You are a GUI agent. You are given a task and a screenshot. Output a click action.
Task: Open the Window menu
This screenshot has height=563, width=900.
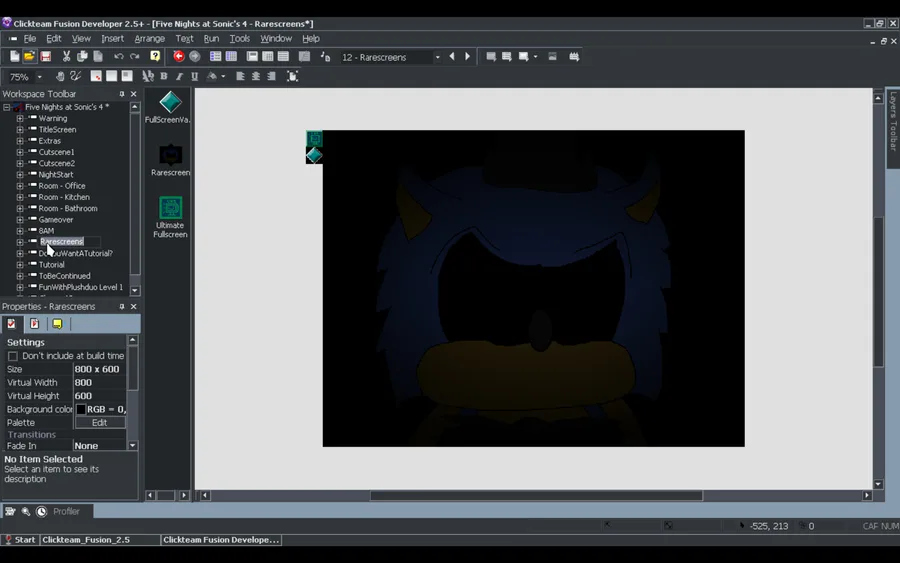[x=276, y=38]
